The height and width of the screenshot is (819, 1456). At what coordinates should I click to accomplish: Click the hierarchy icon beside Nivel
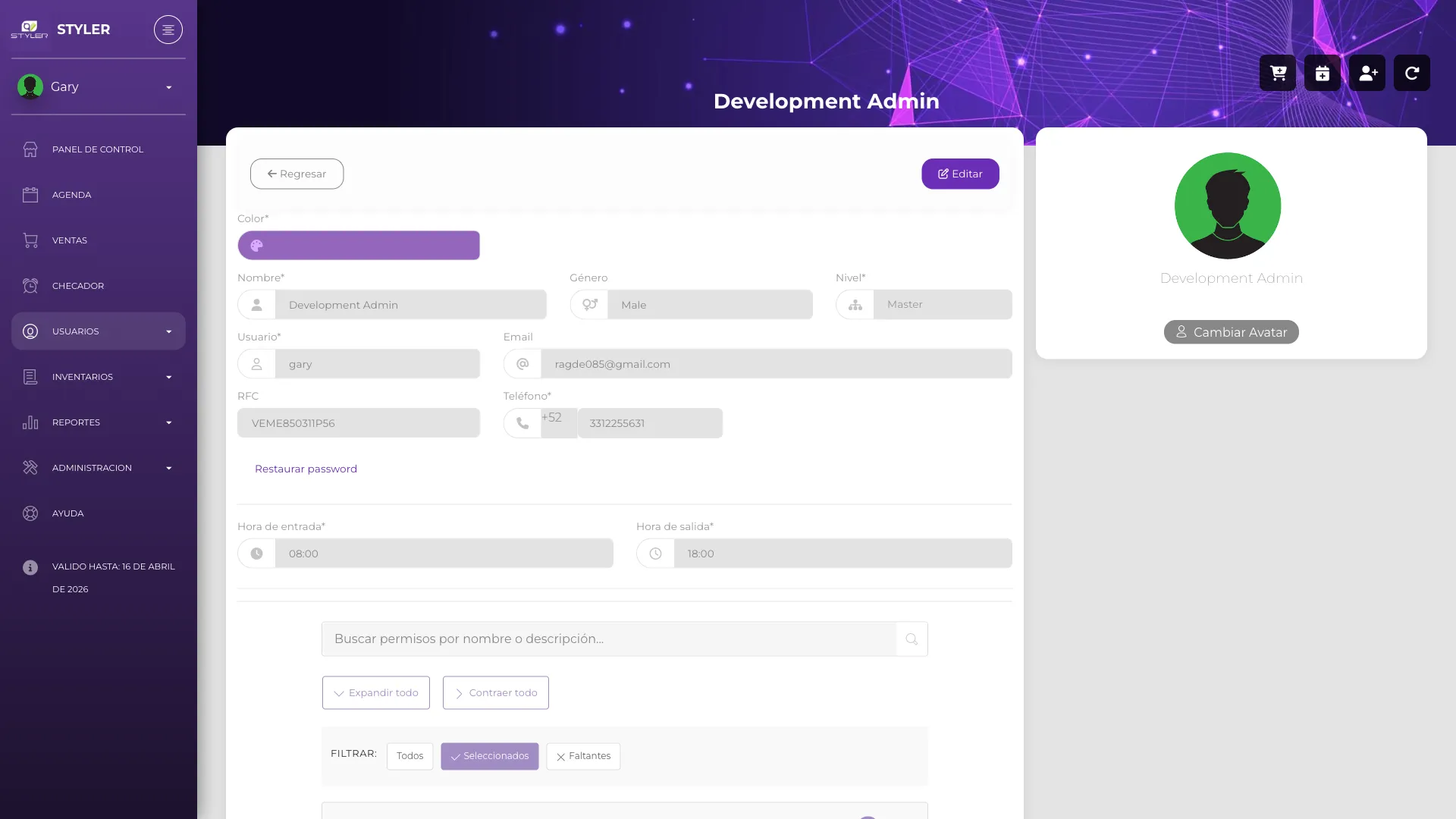click(x=855, y=305)
